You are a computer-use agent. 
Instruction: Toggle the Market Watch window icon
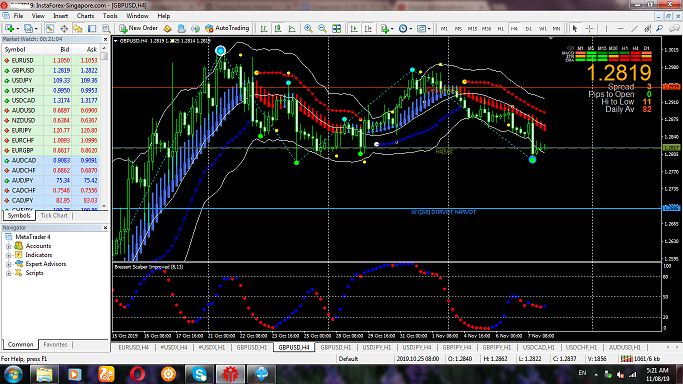pyautogui.click(x=50, y=28)
